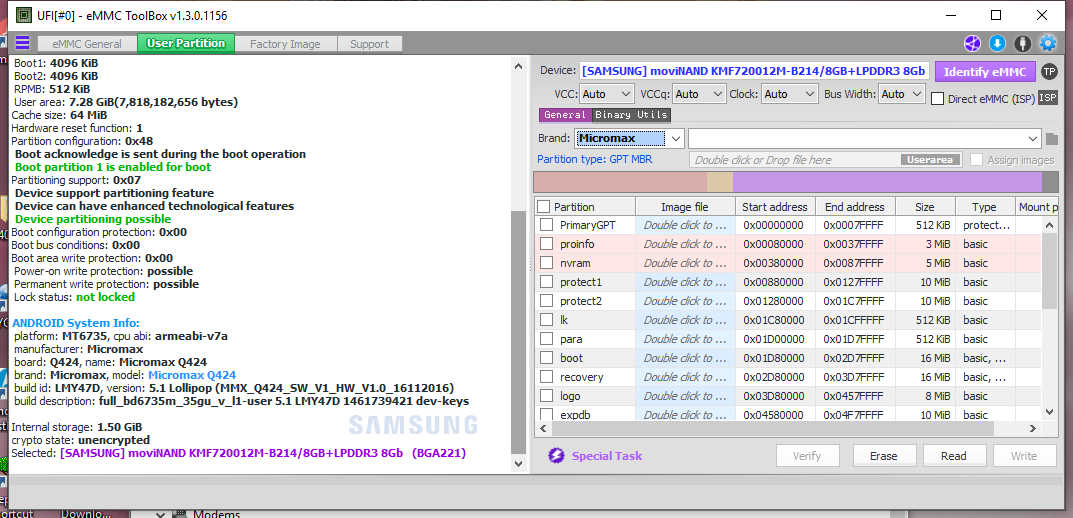The width and height of the screenshot is (1073, 518).
Task: Select the User Partition tab
Action: [x=186, y=43]
